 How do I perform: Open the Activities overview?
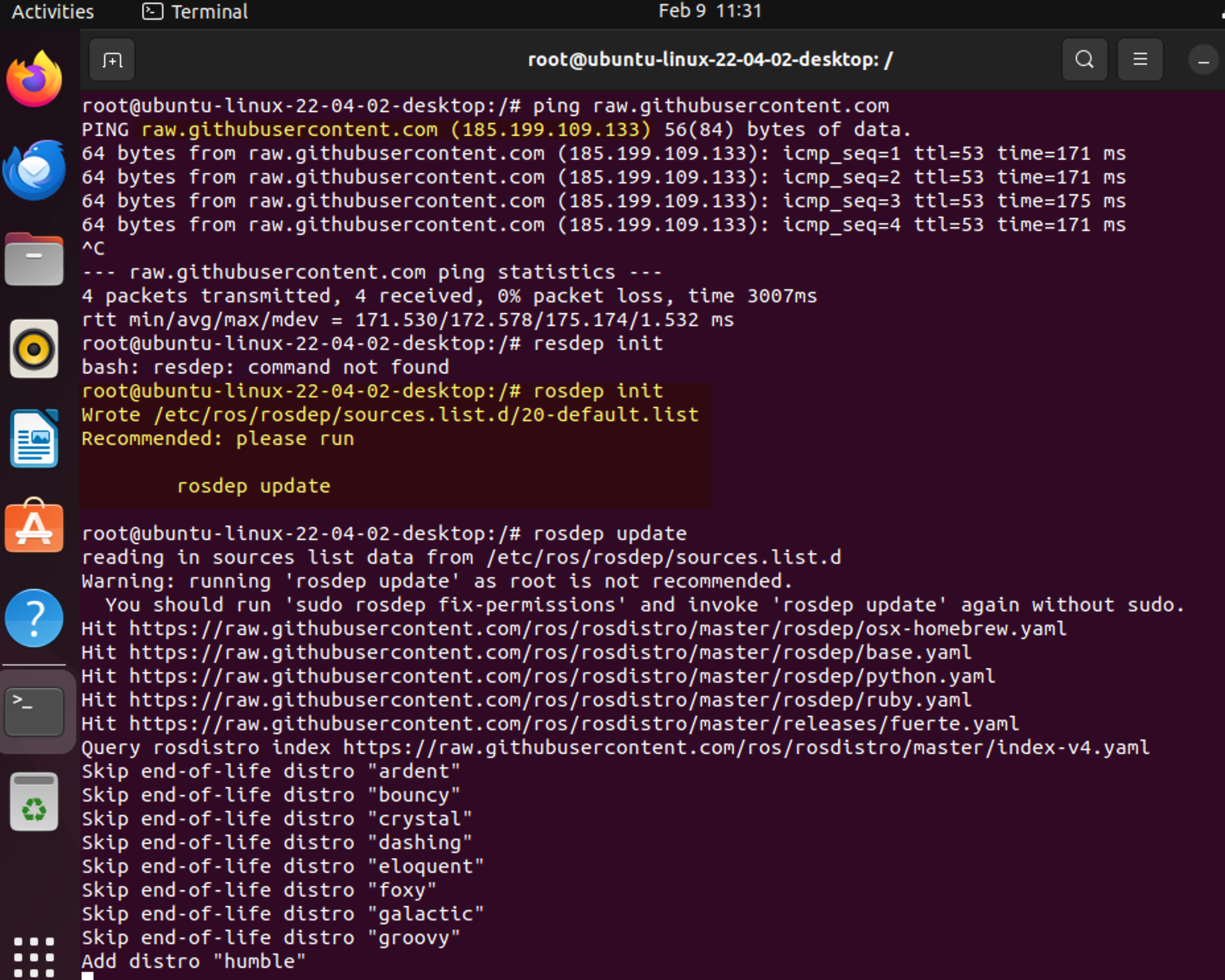[53, 12]
